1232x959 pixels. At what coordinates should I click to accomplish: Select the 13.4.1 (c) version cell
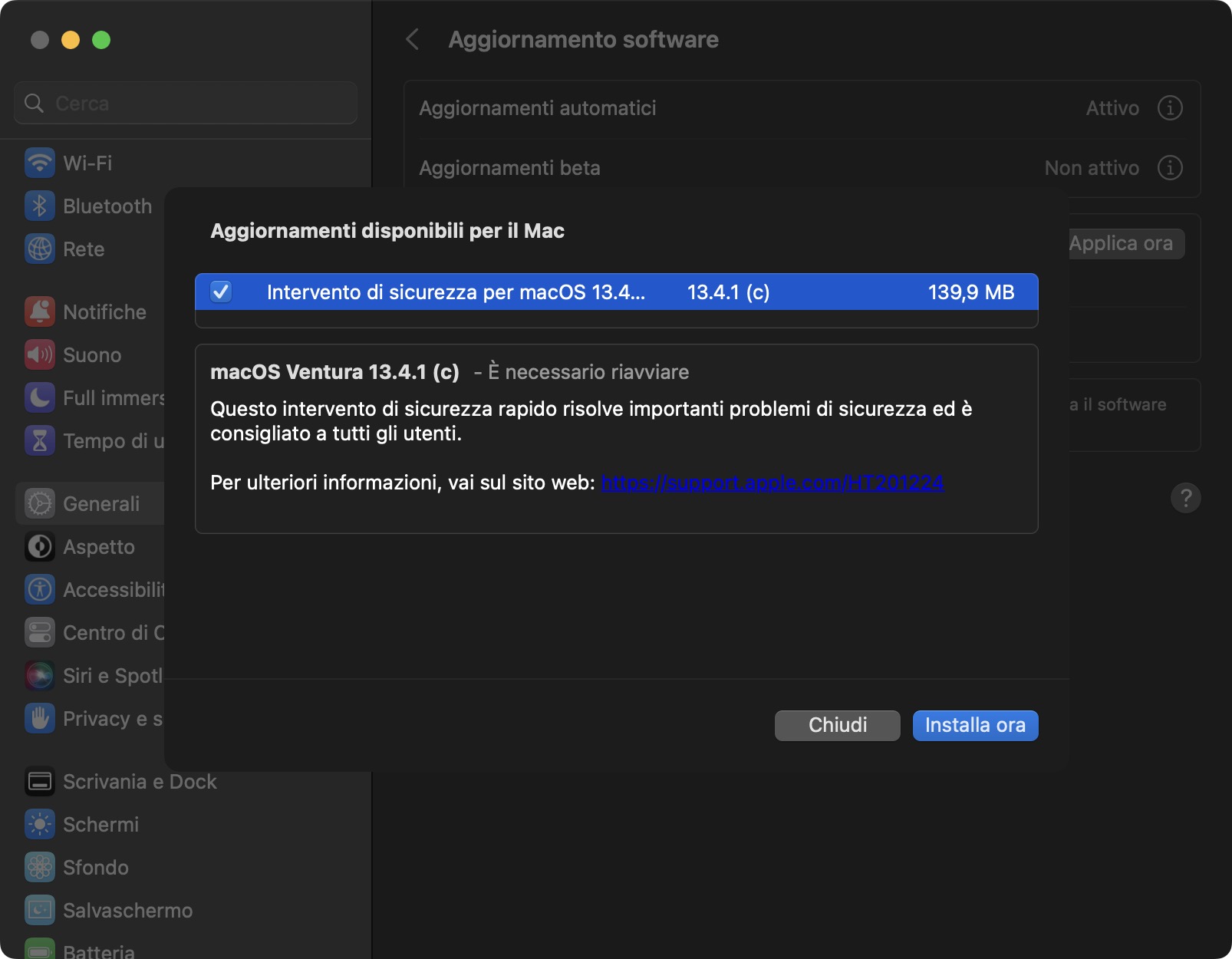point(728,292)
